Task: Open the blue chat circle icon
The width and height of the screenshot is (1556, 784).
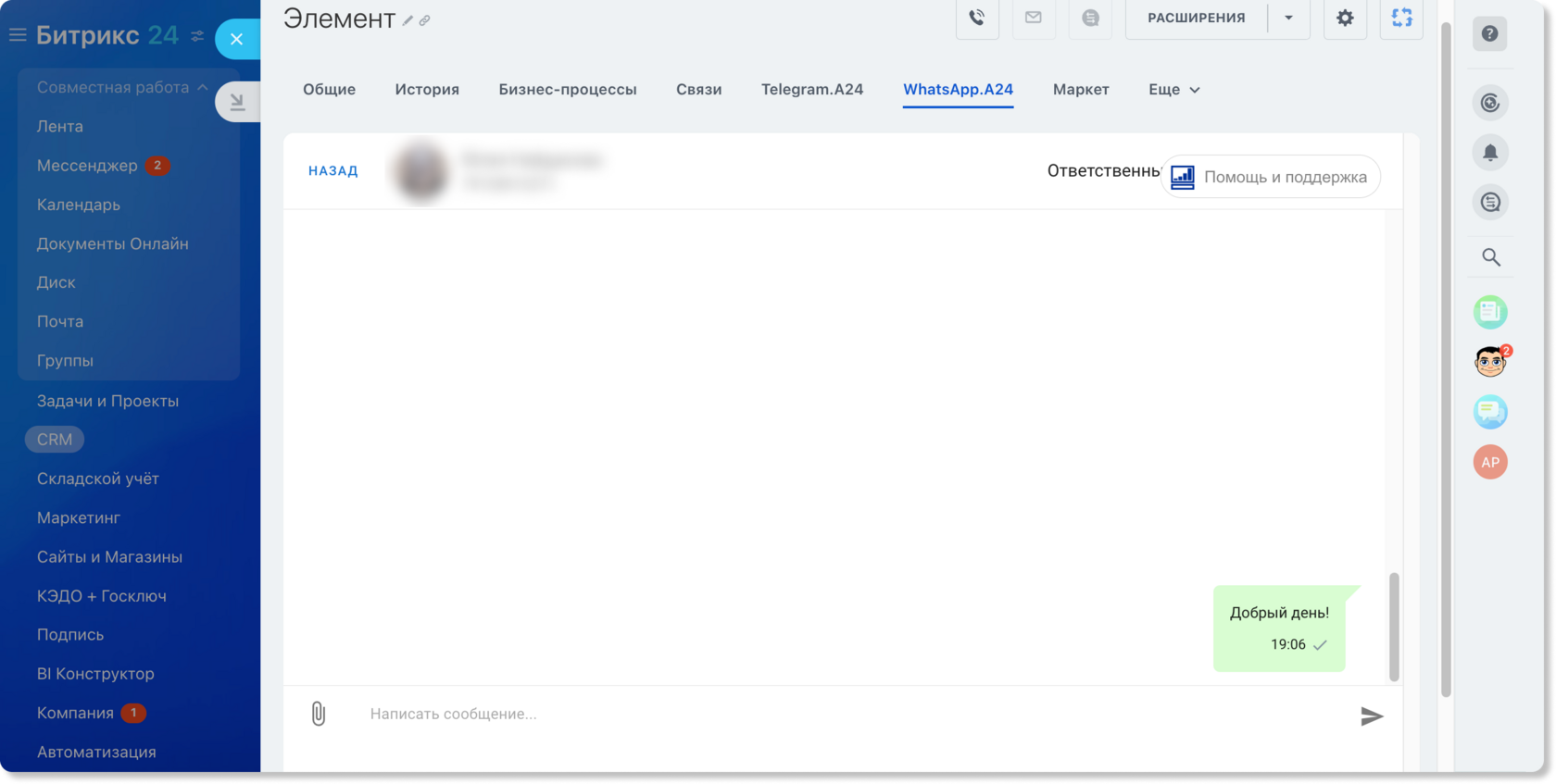Action: click(x=1490, y=412)
